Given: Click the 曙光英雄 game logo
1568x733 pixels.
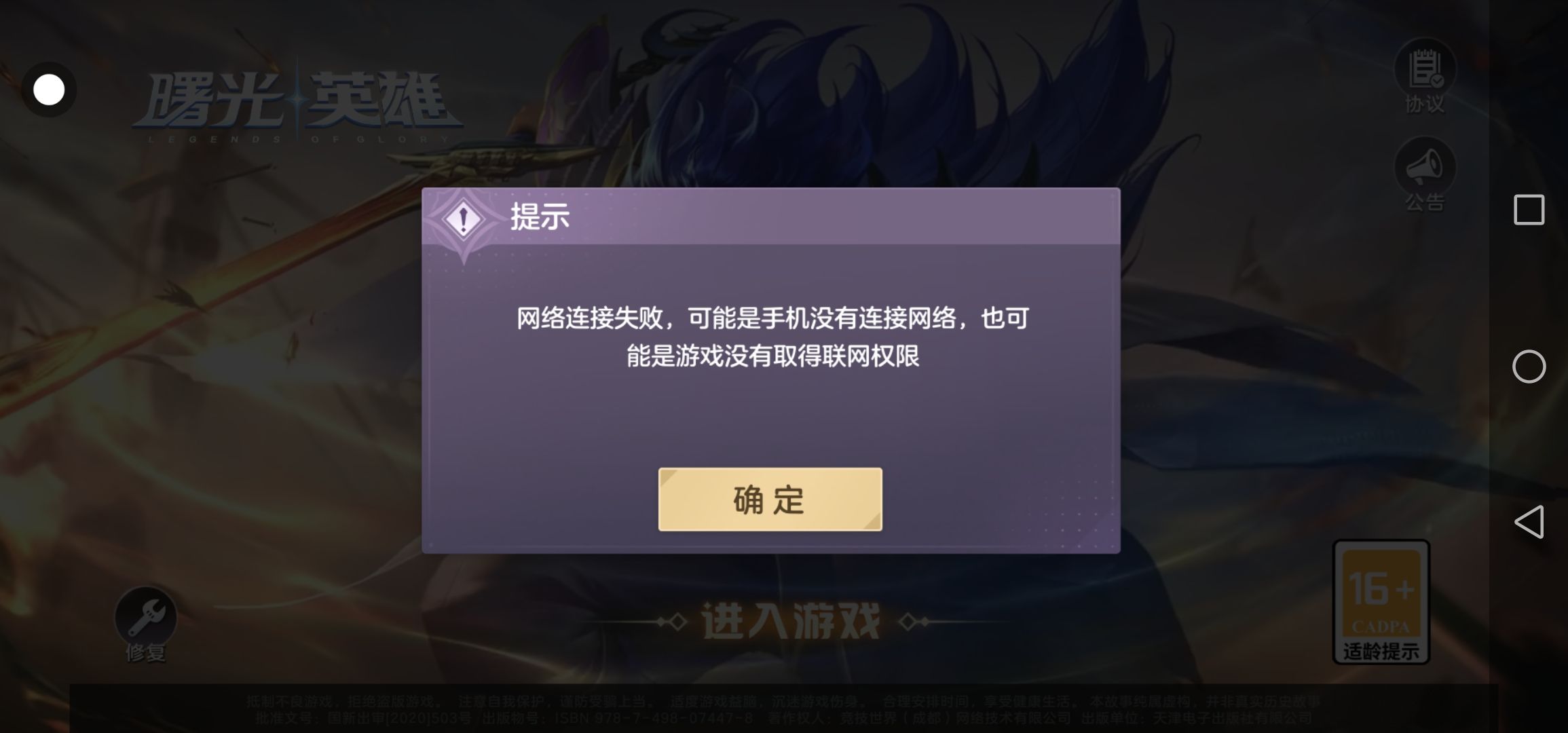Looking at the screenshot, I should 297,102.
